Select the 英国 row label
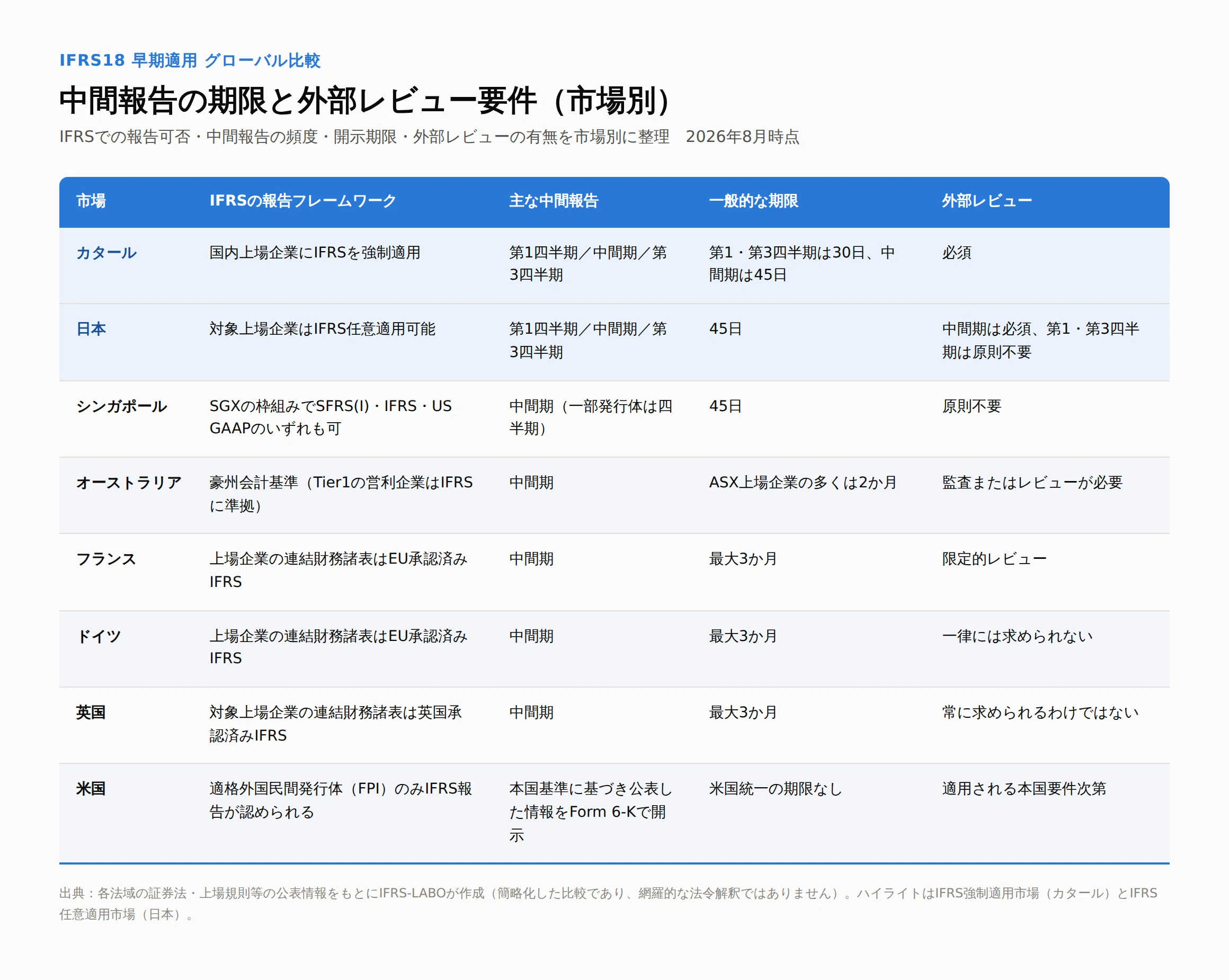1229x980 pixels. [x=91, y=712]
